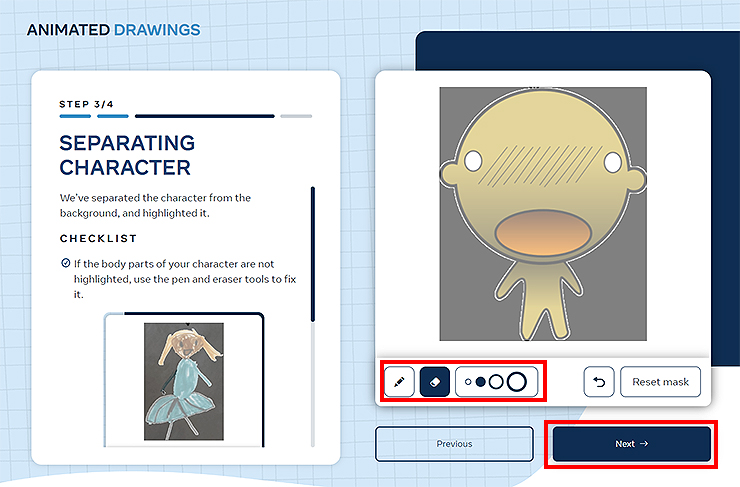The width and height of the screenshot is (740, 487).
Task: Choose the smallest brush size circle
Action: tap(468, 382)
